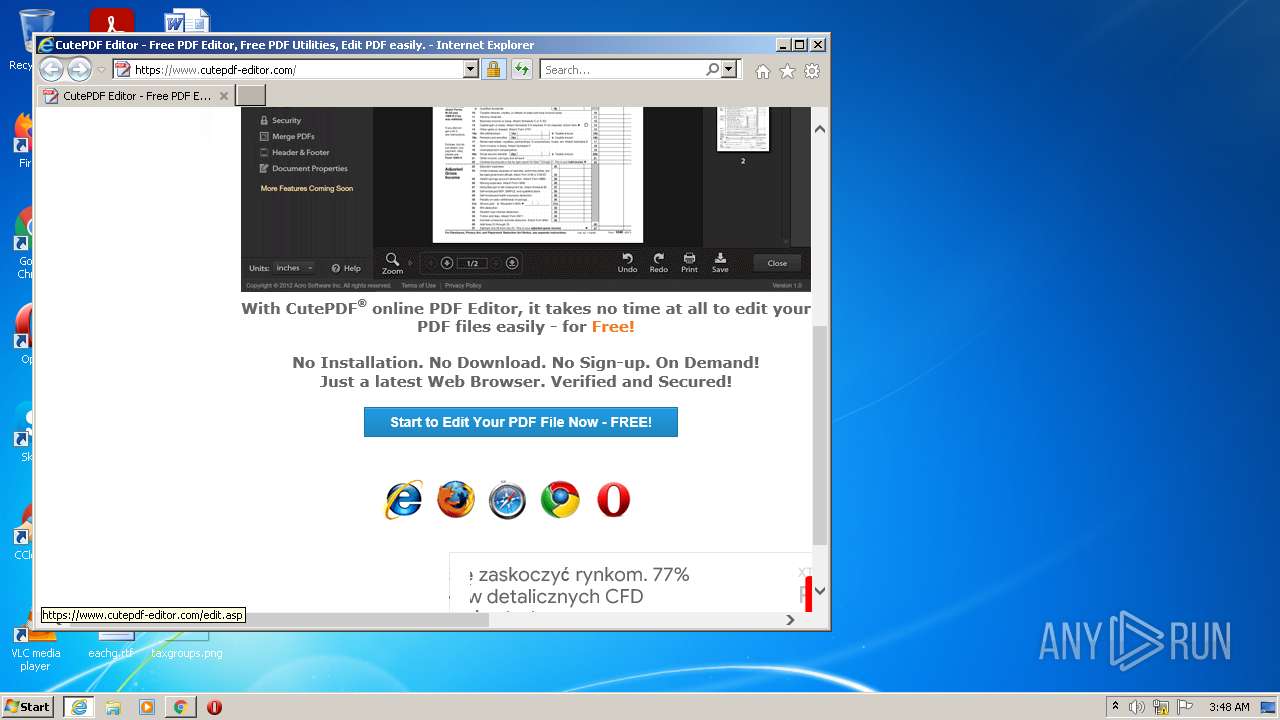Viewport: 1280px width, 720px height.
Task: Click in the Search box field
Action: click(622, 70)
